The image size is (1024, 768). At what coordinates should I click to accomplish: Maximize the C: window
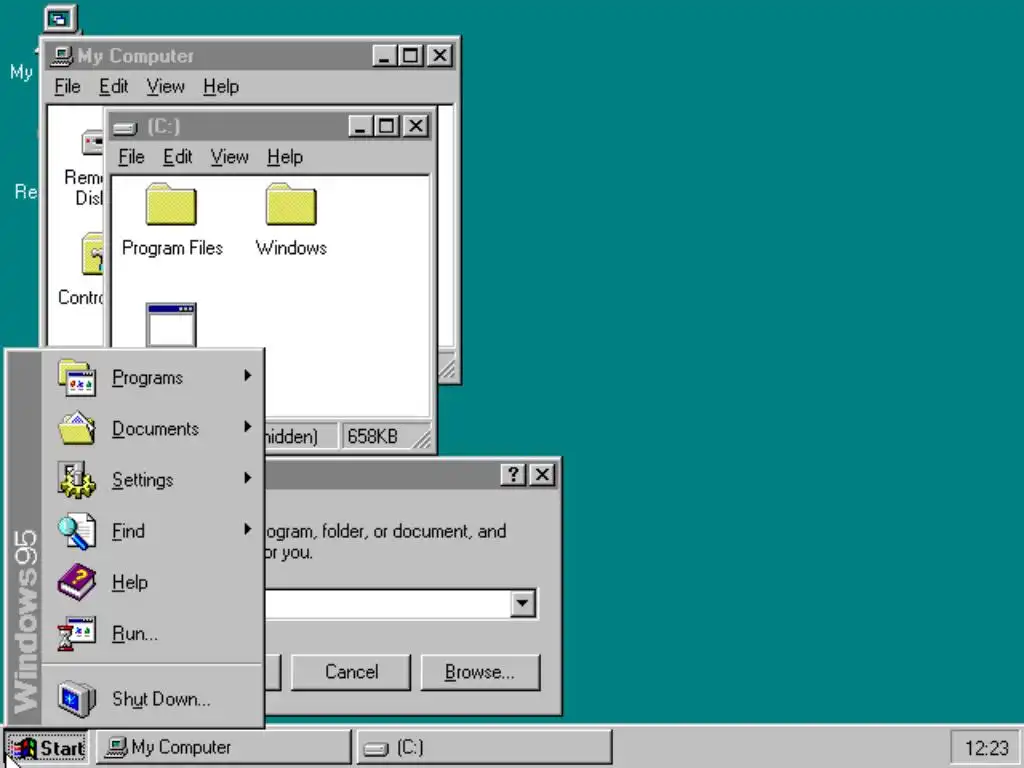[386, 126]
